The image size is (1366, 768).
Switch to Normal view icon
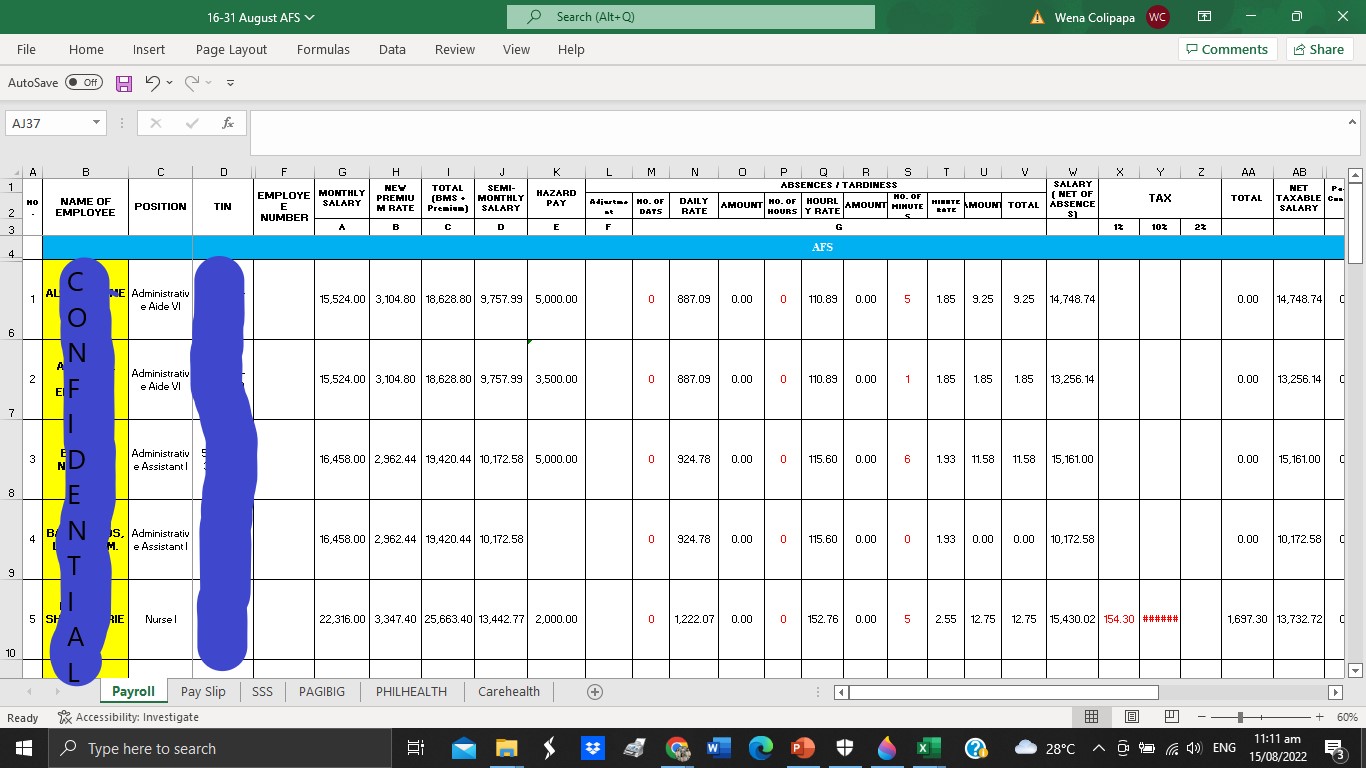click(x=1091, y=717)
